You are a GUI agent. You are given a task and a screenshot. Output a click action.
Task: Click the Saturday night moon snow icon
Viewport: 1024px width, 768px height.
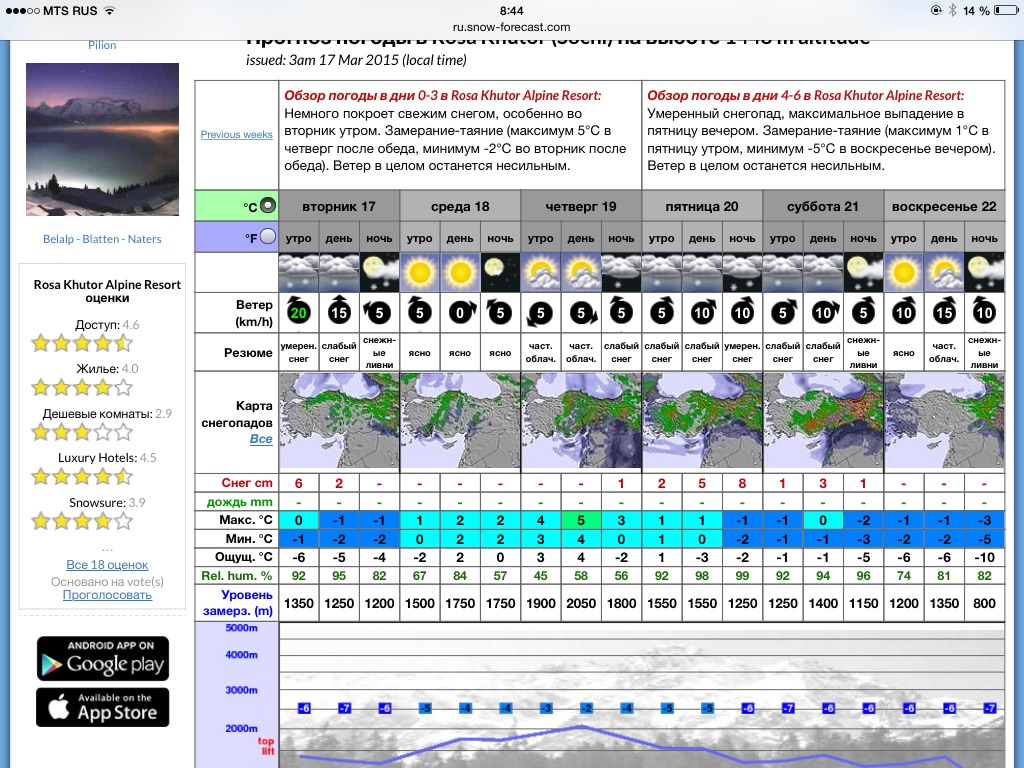(863, 272)
